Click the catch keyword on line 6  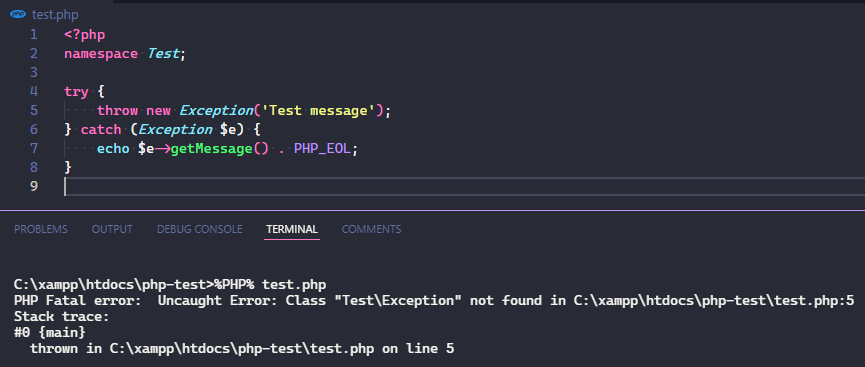tap(101, 130)
